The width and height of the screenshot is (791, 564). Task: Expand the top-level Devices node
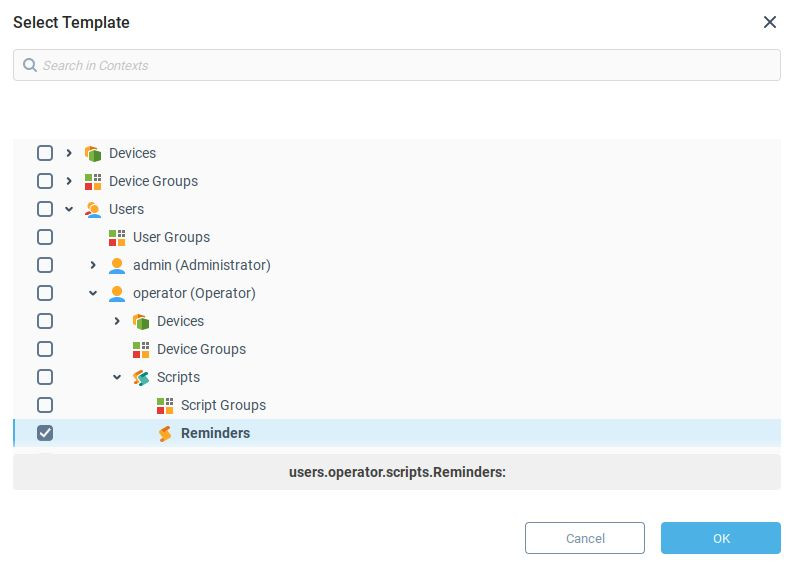pyautogui.click(x=69, y=153)
